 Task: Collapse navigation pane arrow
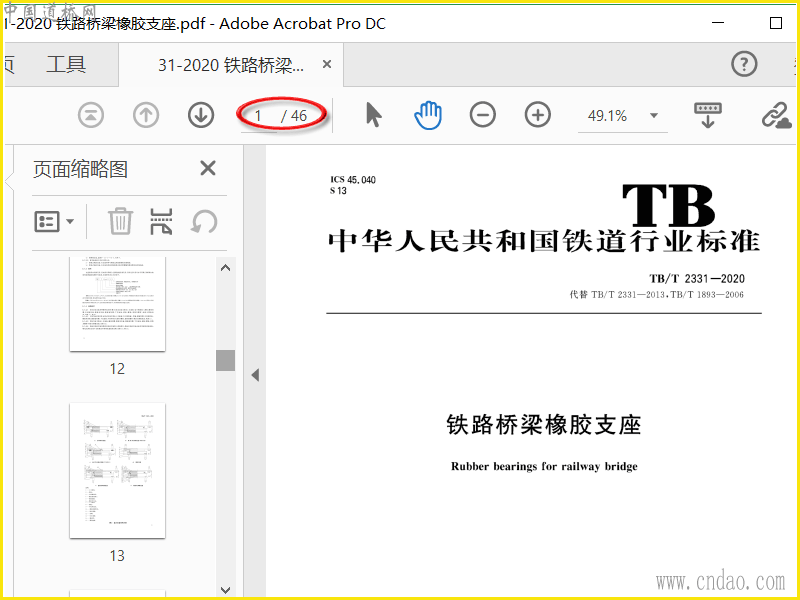pos(255,375)
